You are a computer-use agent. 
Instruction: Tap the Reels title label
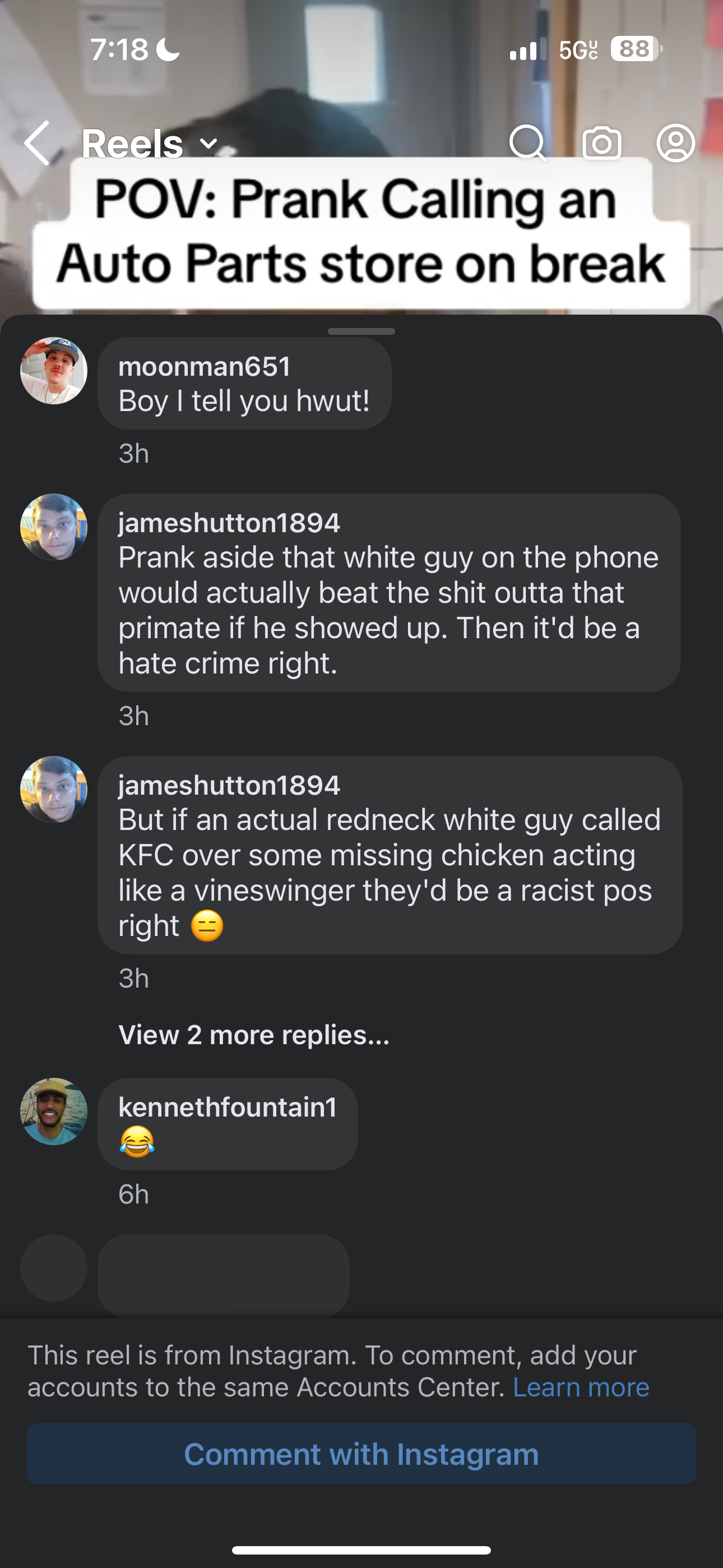(133, 144)
